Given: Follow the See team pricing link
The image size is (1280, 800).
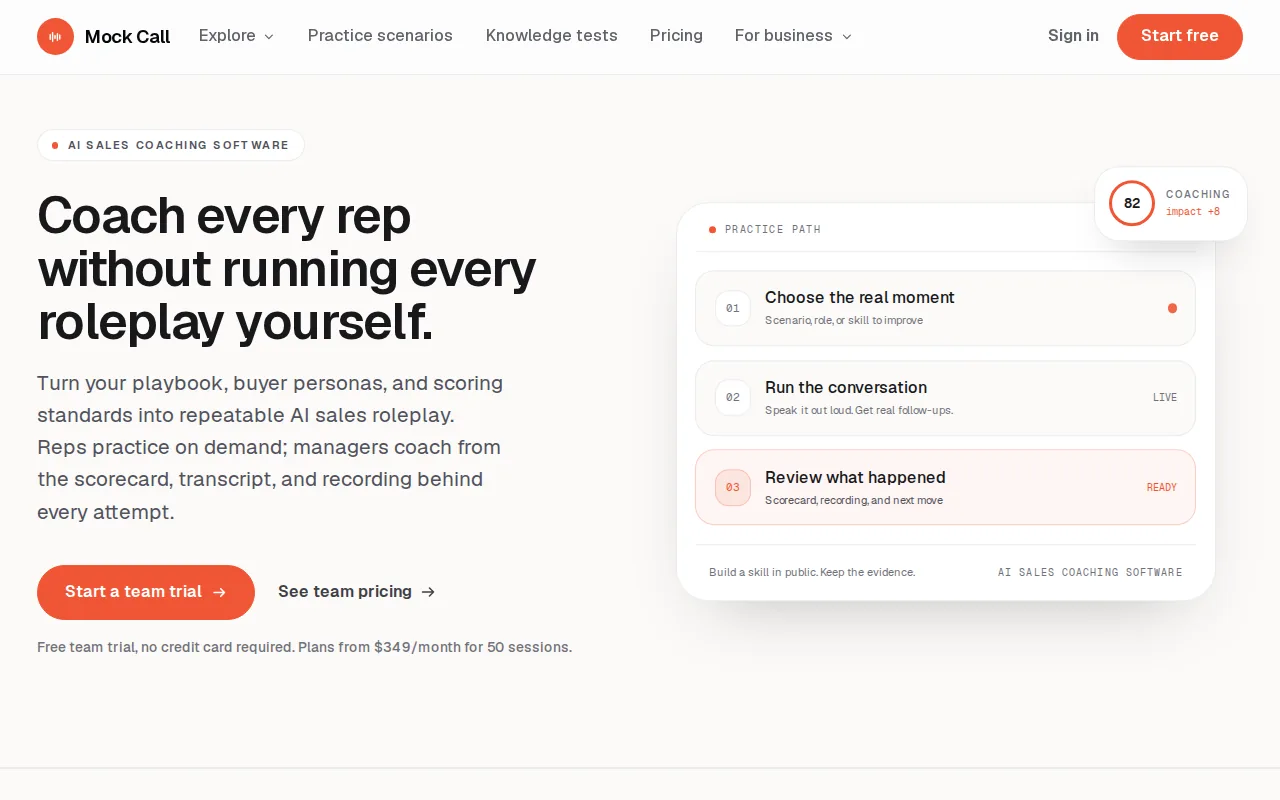Looking at the screenshot, I should pos(357,592).
